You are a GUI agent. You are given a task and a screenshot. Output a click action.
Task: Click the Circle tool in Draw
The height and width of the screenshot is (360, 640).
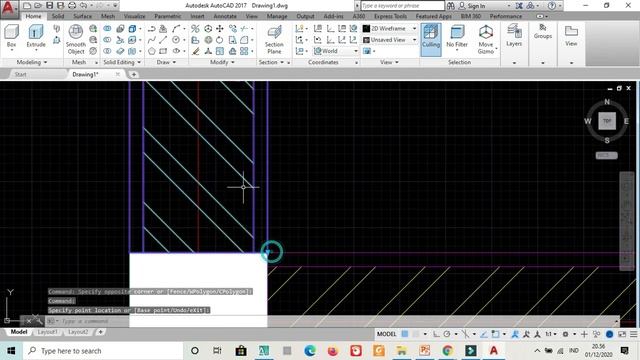(x=176, y=40)
